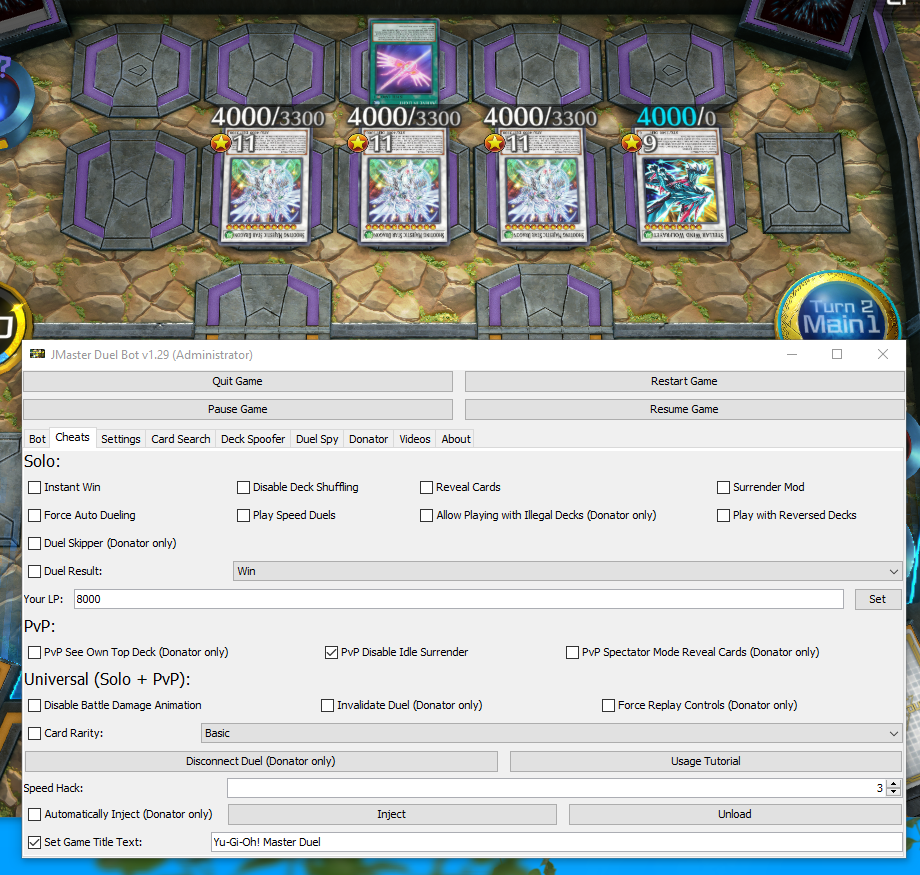
Task: Click Disconnect Duel (Donator only) button
Action: [x=261, y=761]
